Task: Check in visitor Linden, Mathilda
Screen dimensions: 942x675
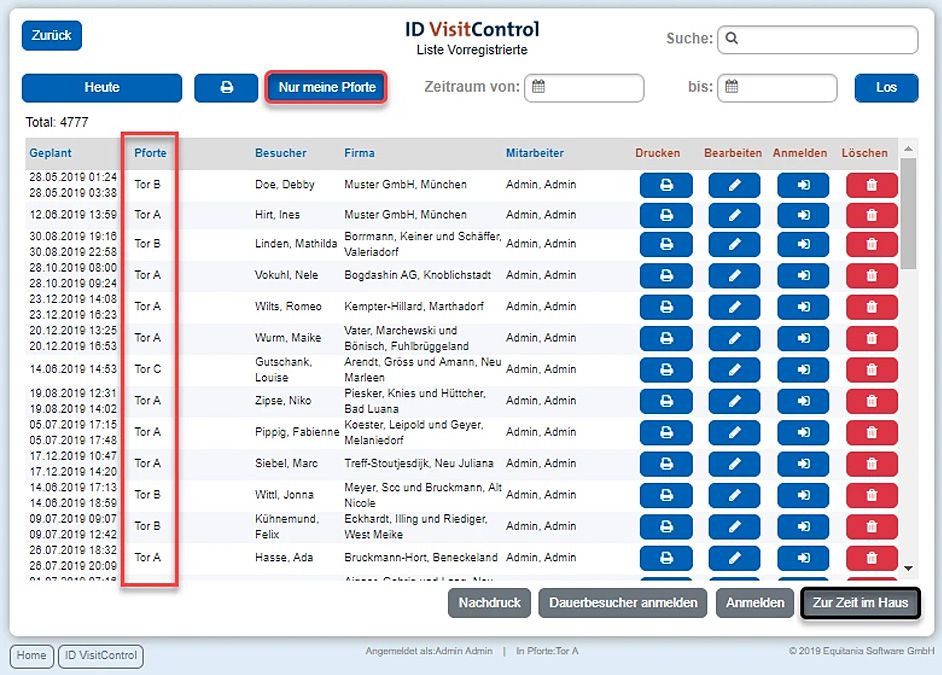Action: (803, 244)
